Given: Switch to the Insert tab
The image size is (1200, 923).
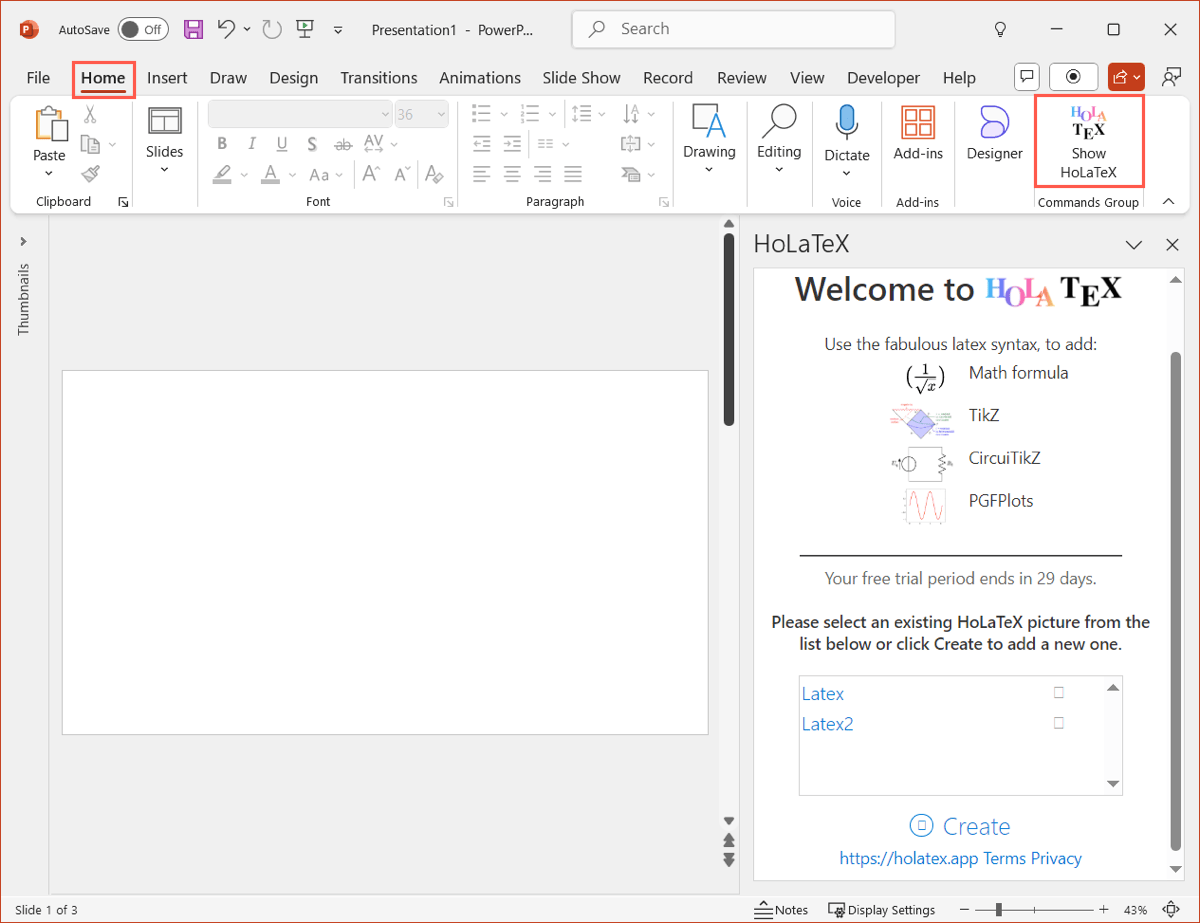Looking at the screenshot, I should [x=167, y=77].
